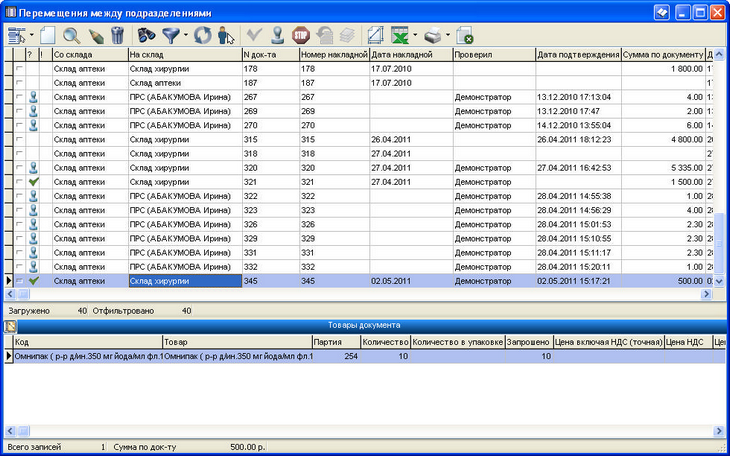The height and width of the screenshot is (456, 730).
Task: Tick the checkbox for document 326
Action: (19, 224)
